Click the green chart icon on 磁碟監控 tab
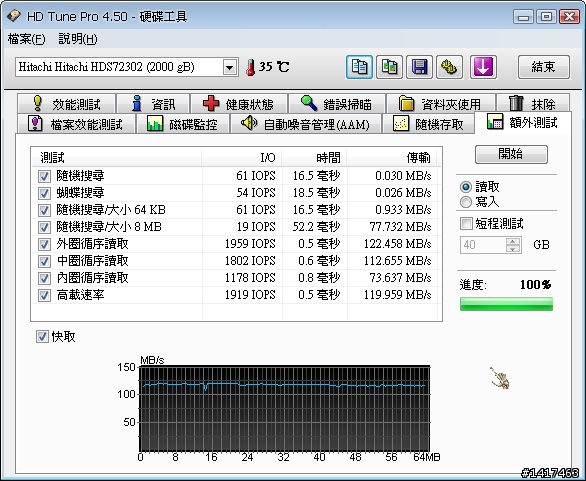 pyautogui.click(x=155, y=123)
